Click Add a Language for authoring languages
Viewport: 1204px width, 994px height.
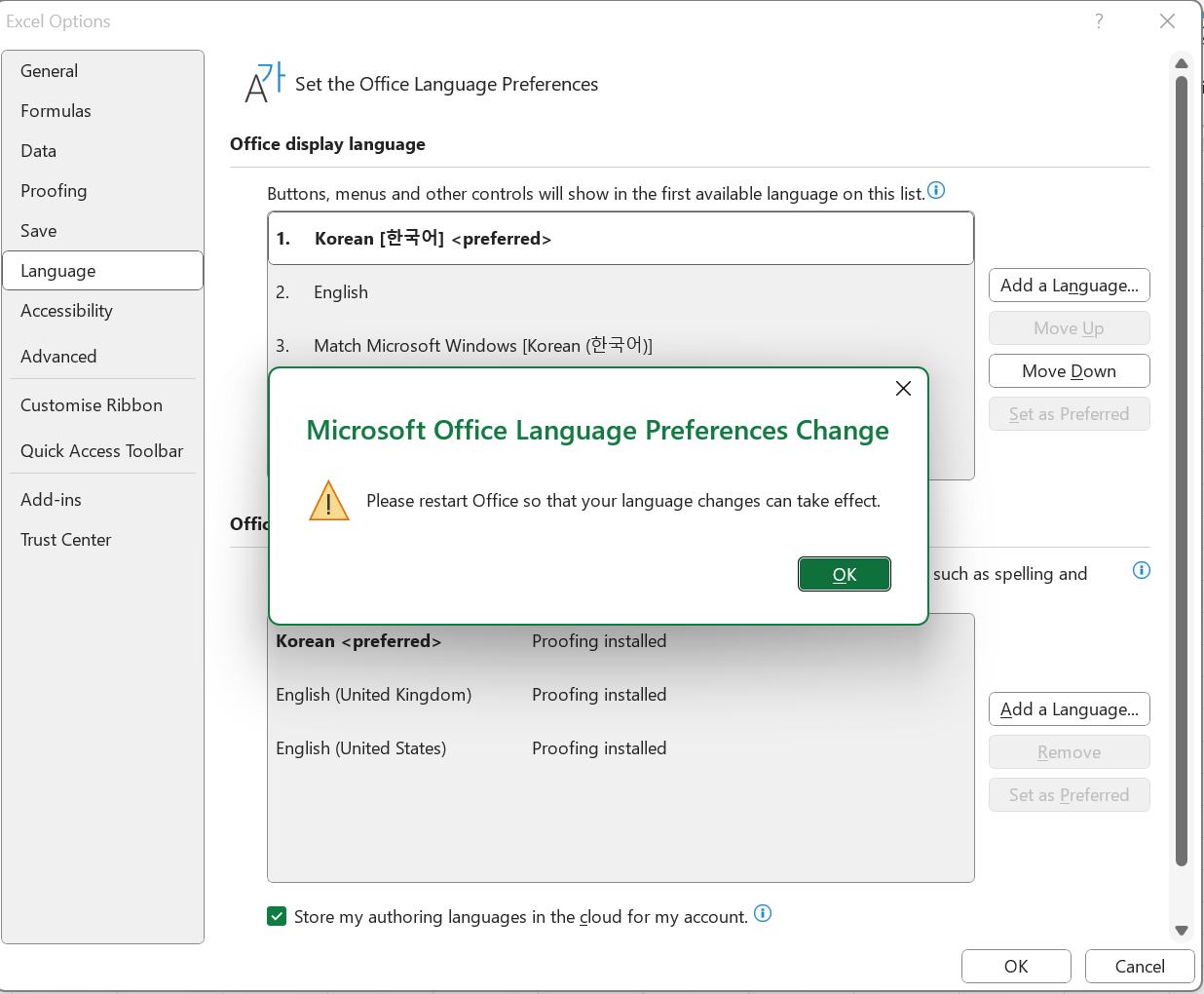pyautogui.click(x=1070, y=709)
